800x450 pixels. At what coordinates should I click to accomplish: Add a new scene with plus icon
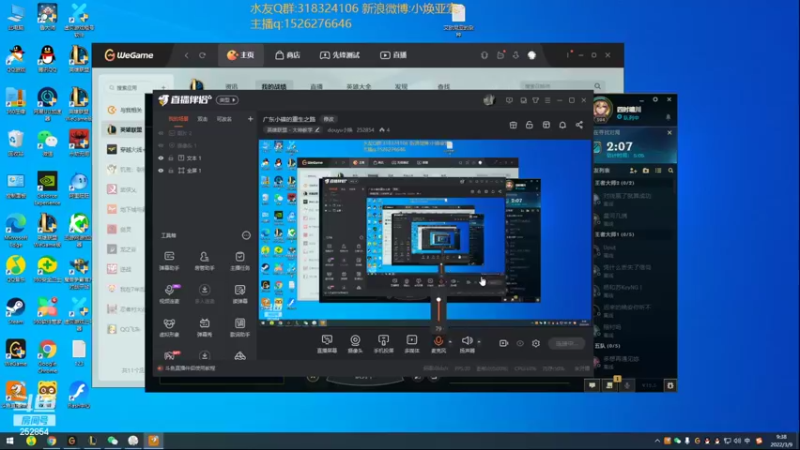(x=250, y=119)
